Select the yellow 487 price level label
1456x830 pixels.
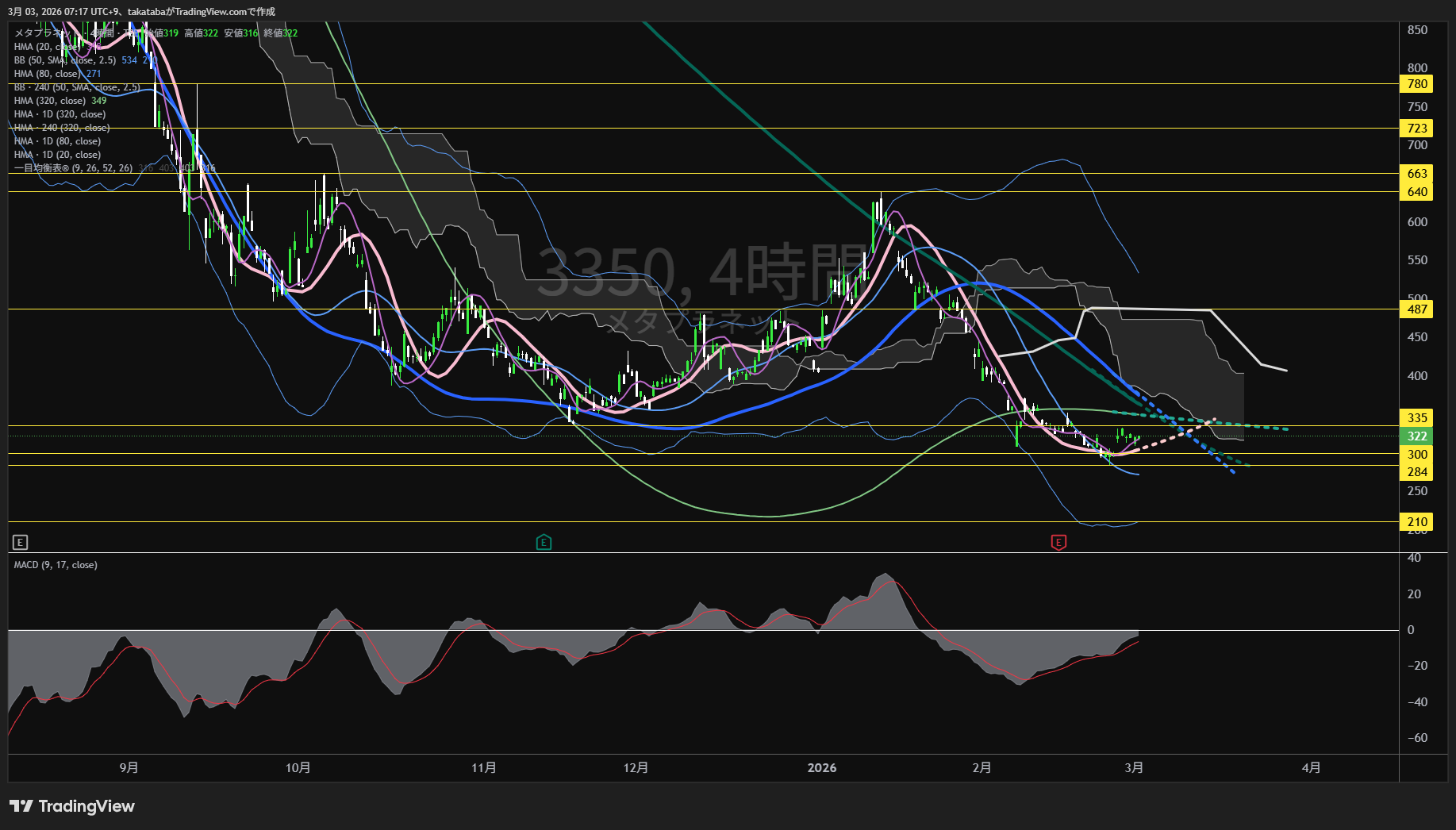1416,309
